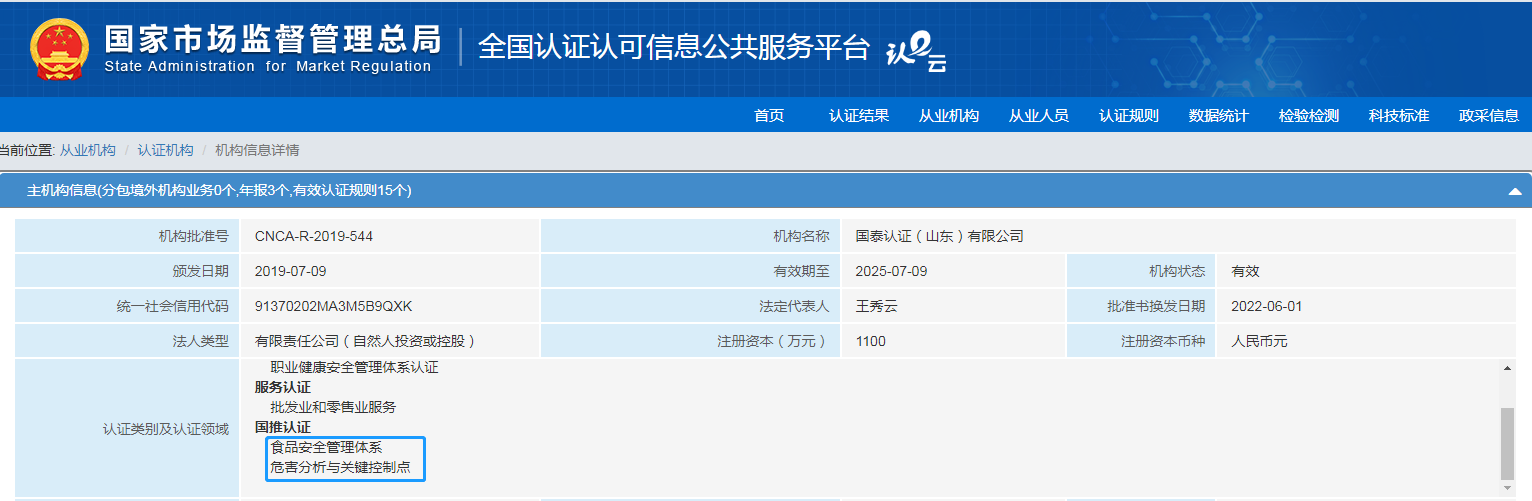Click the 主机构信息 panel header title
The height and width of the screenshot is (501, 1532).
pos(219,190)
